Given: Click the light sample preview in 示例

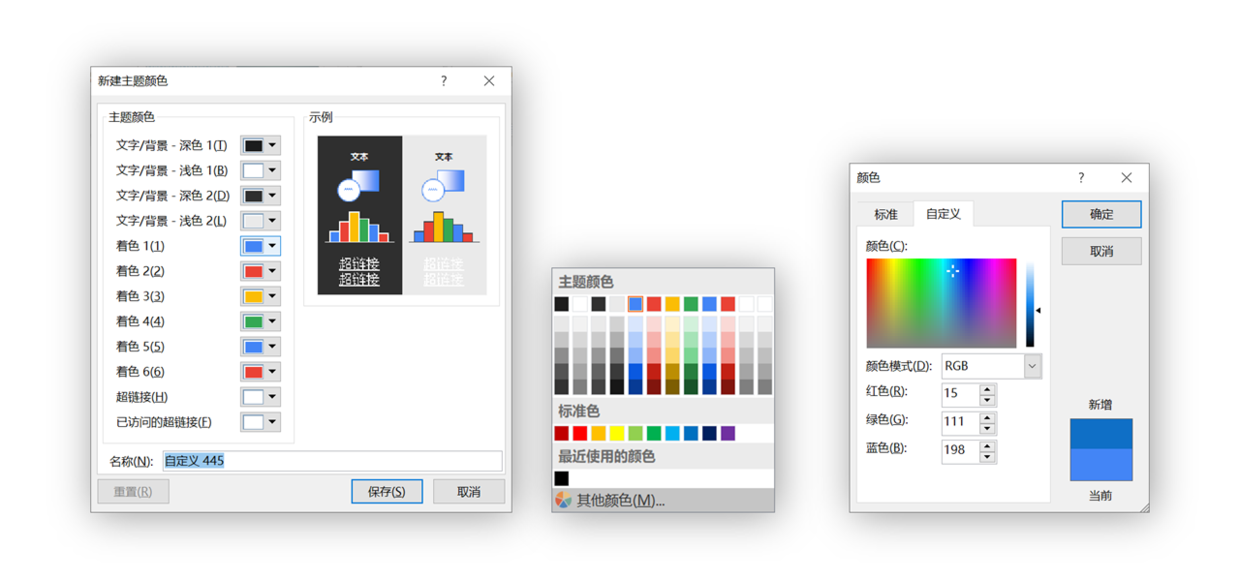Looking at the screenshot, I should coord(444,215).
